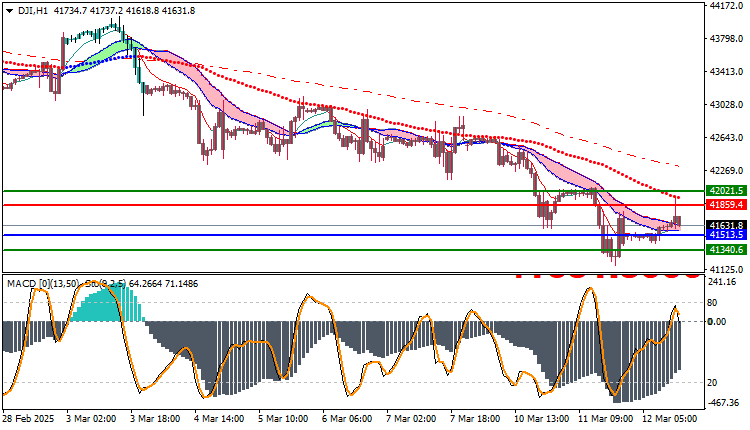This screenshot has height=430, width=750.
Task: Open the chart dropdown triangle beside DJI,H1
Action: tap(10, 11)
